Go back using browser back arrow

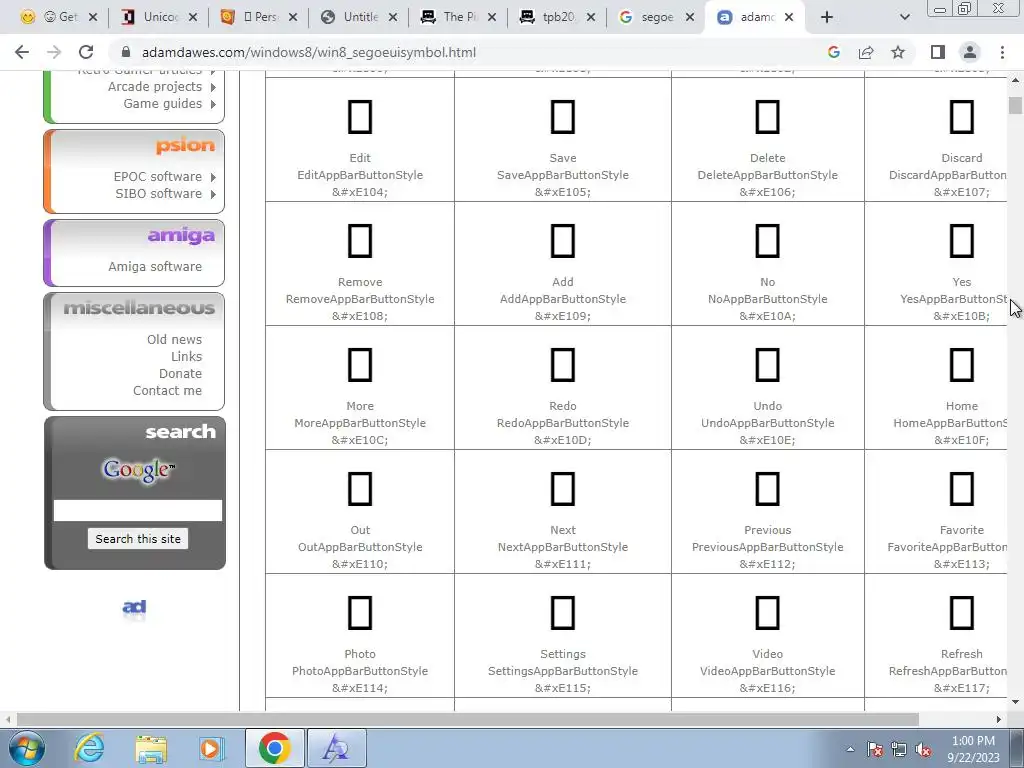click(x=22, y=52)
